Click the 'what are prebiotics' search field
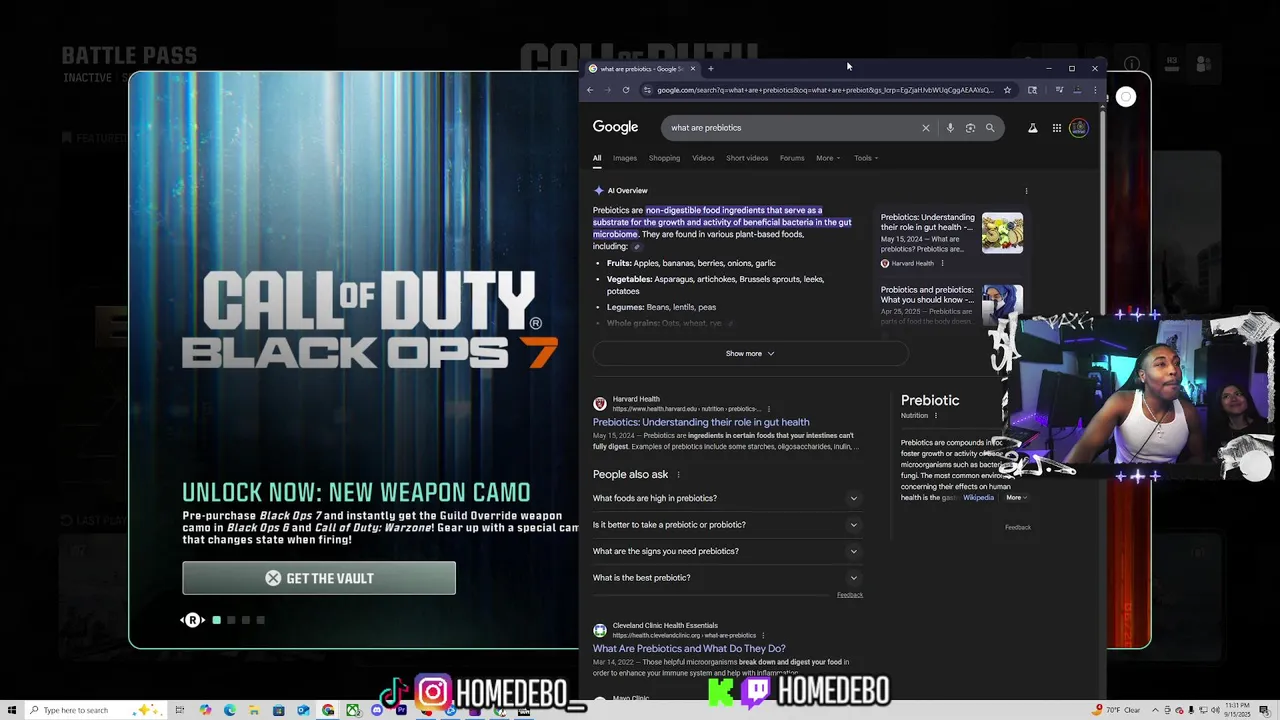Image resolution: width=1280 pixels, height=720 pixels. click(790, 128)
